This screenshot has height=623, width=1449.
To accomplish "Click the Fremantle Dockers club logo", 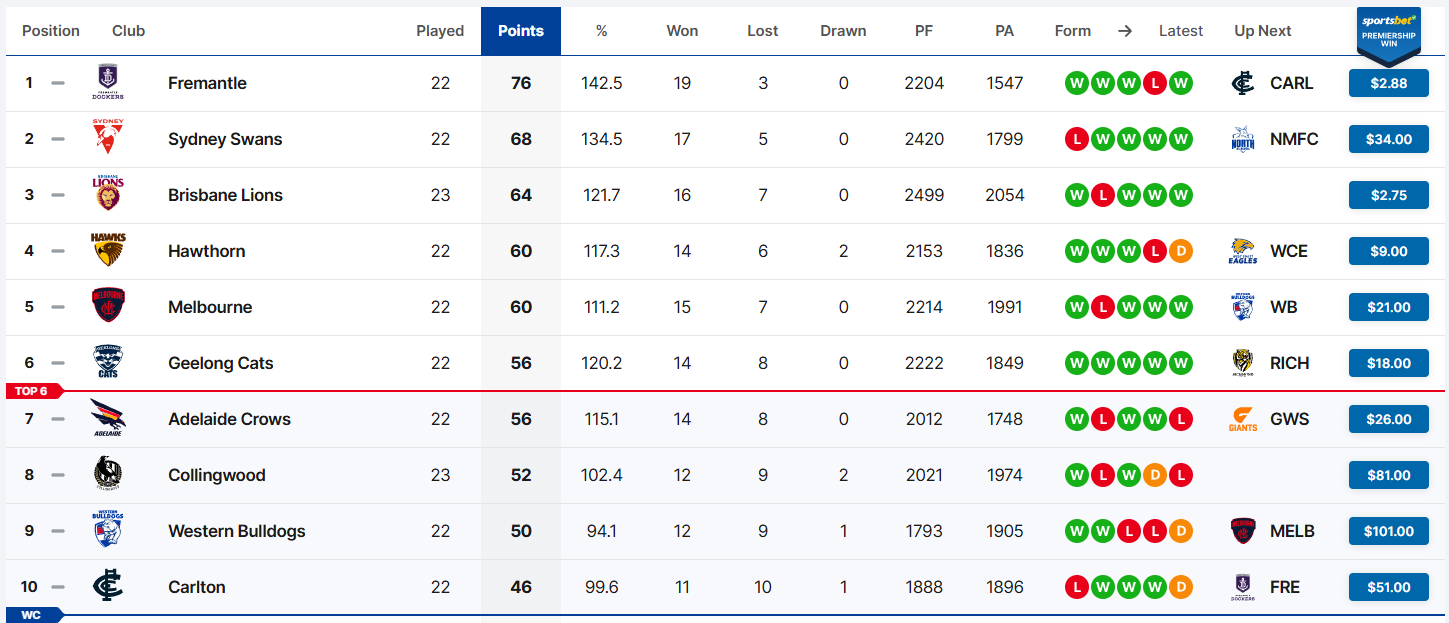I will click(108, 83).
